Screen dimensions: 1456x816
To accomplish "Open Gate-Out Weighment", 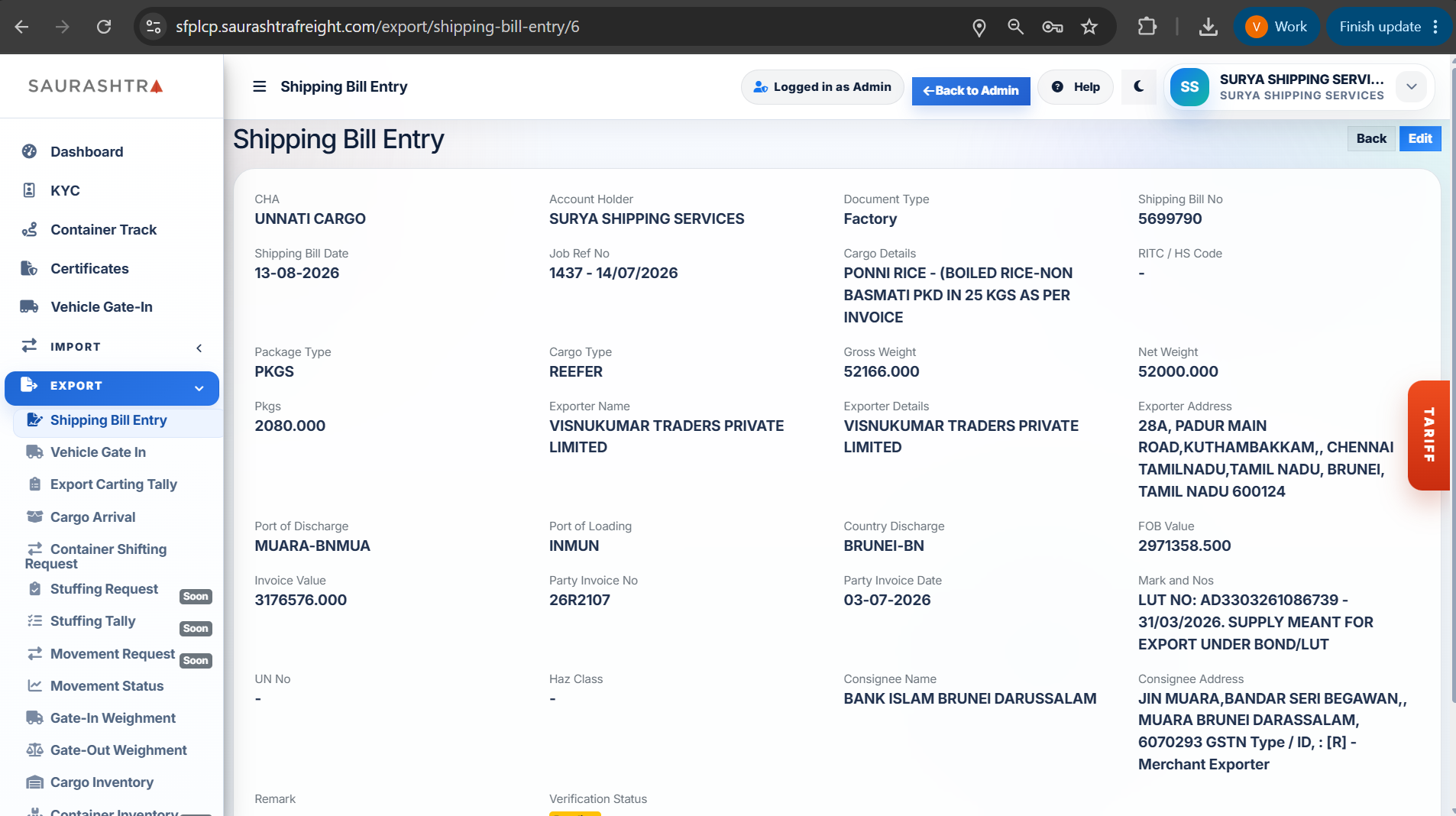I will pos(118,750).
